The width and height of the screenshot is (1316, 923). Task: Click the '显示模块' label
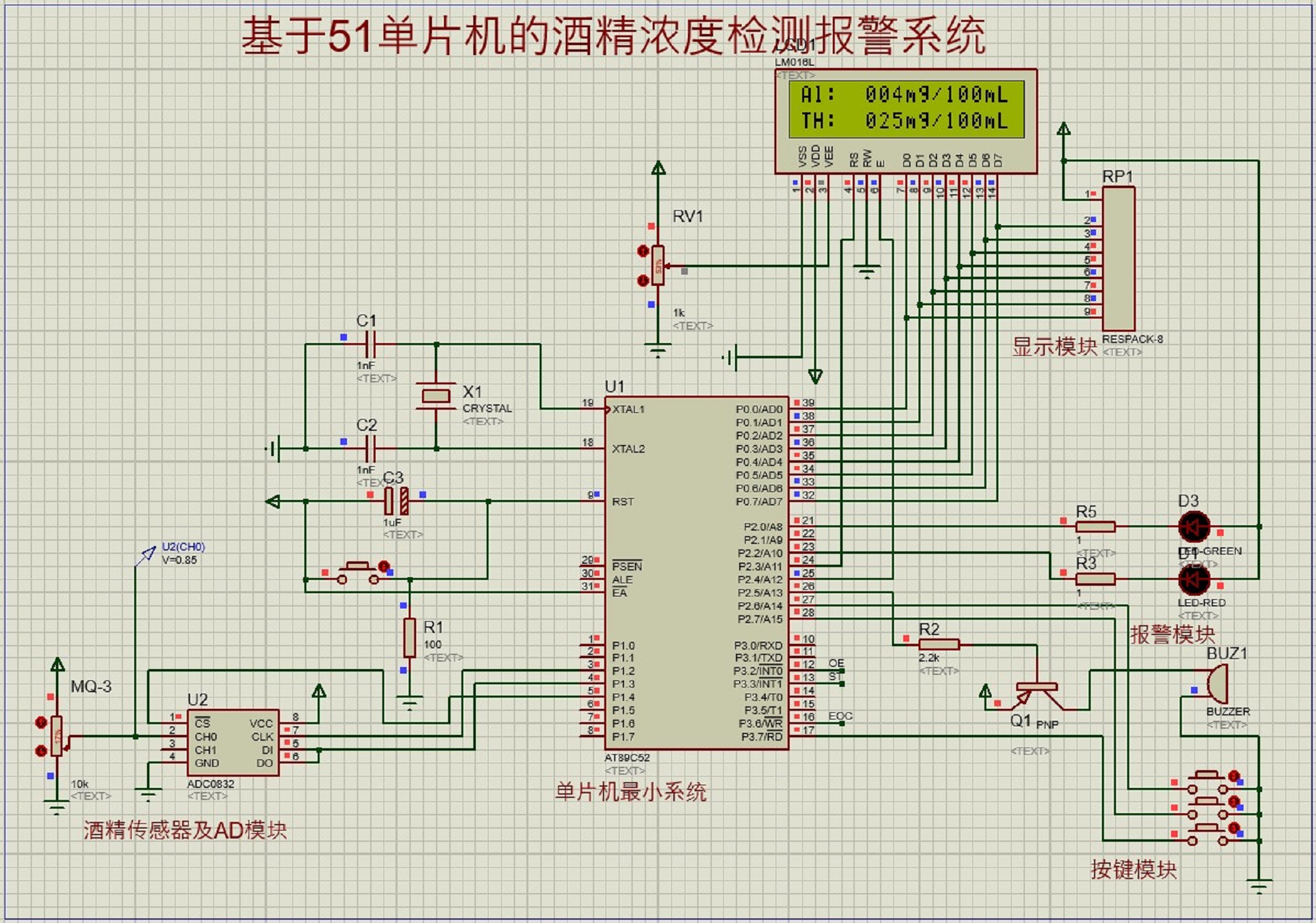pos(1055,346)
